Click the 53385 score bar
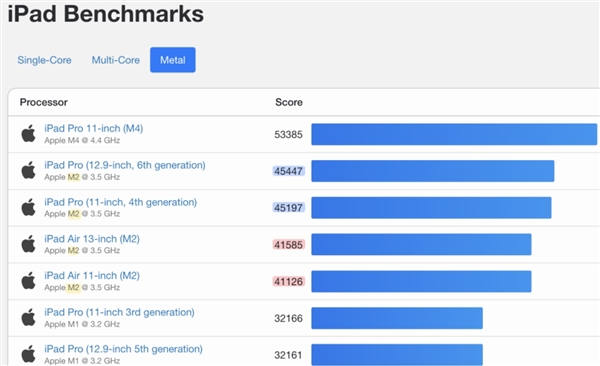Viewport: 600px width, 366px height. tap(454, 134)
